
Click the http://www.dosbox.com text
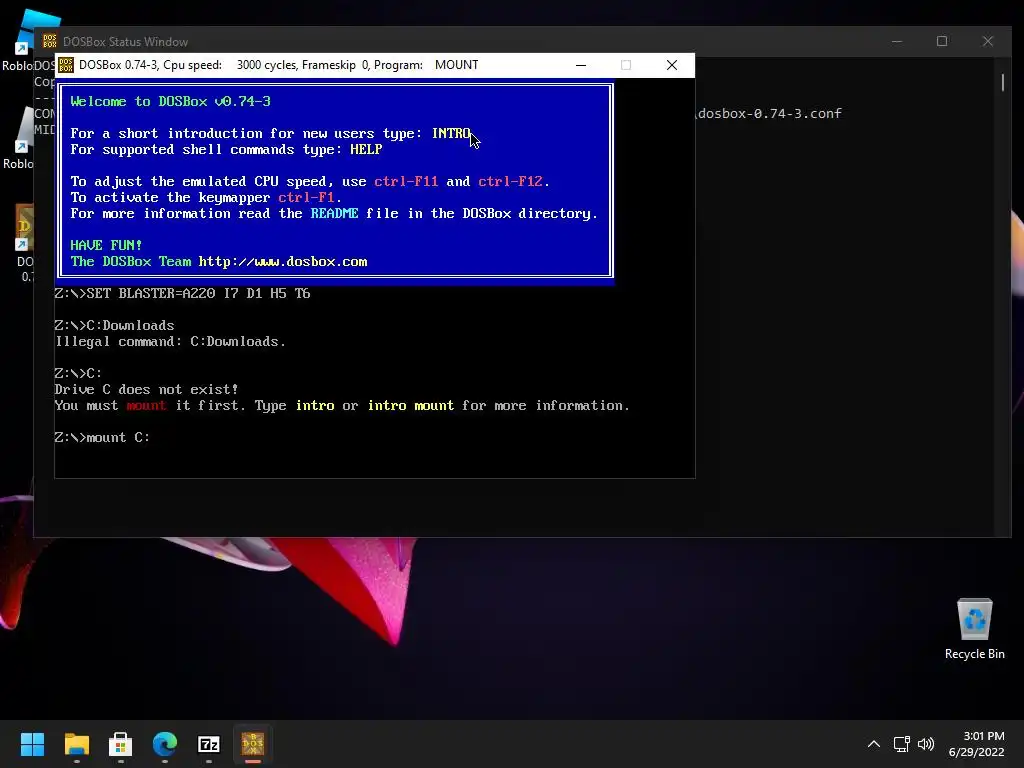pyautogui.click(x=283, y=261)
